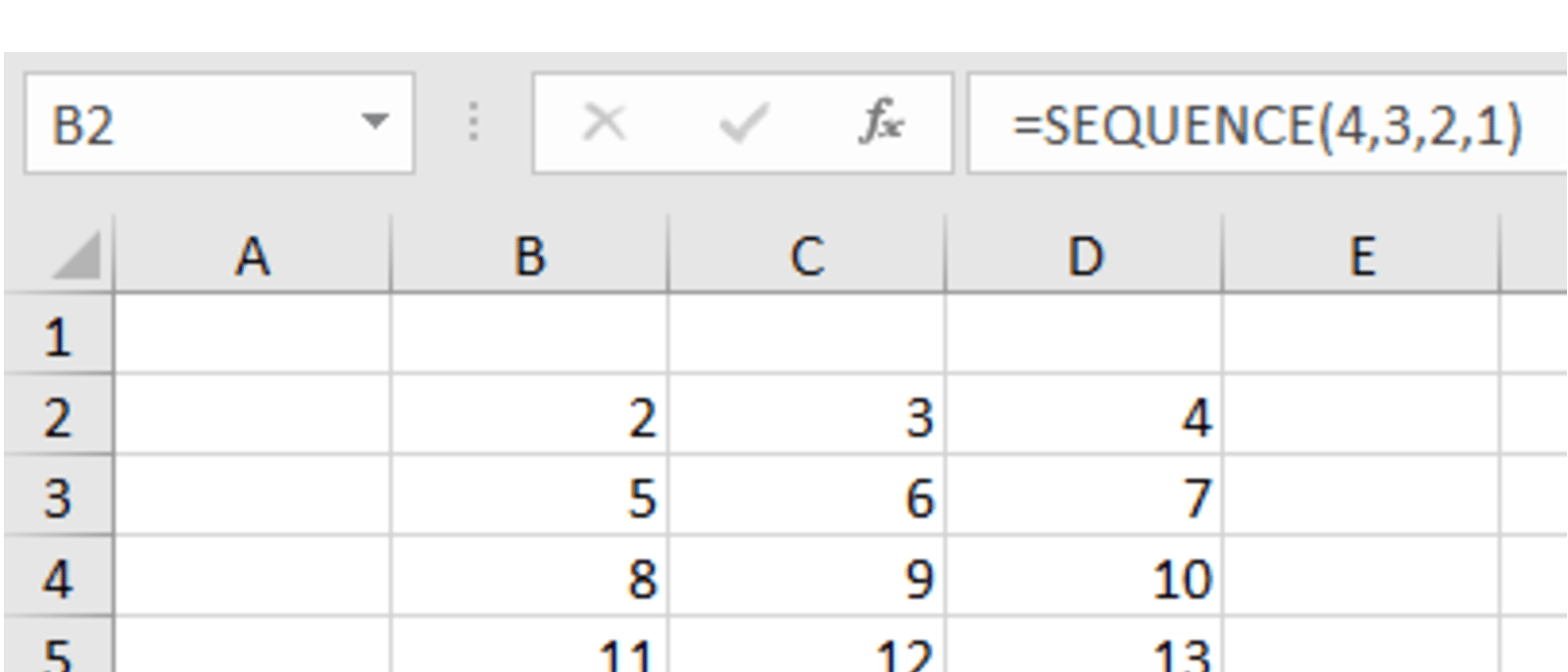Select column B header

pyautogui.click(x=529, y=257)
